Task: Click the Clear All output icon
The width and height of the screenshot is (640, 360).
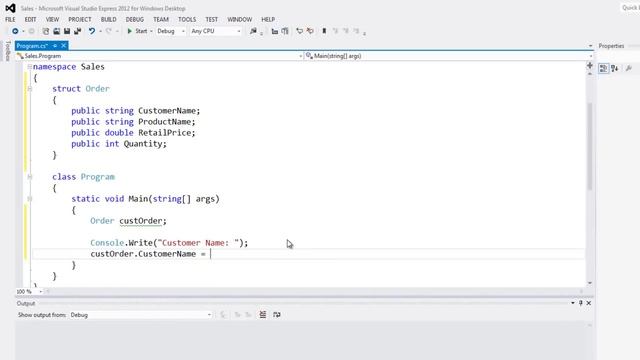Action: pyautogui.click(x=263, y=315)
